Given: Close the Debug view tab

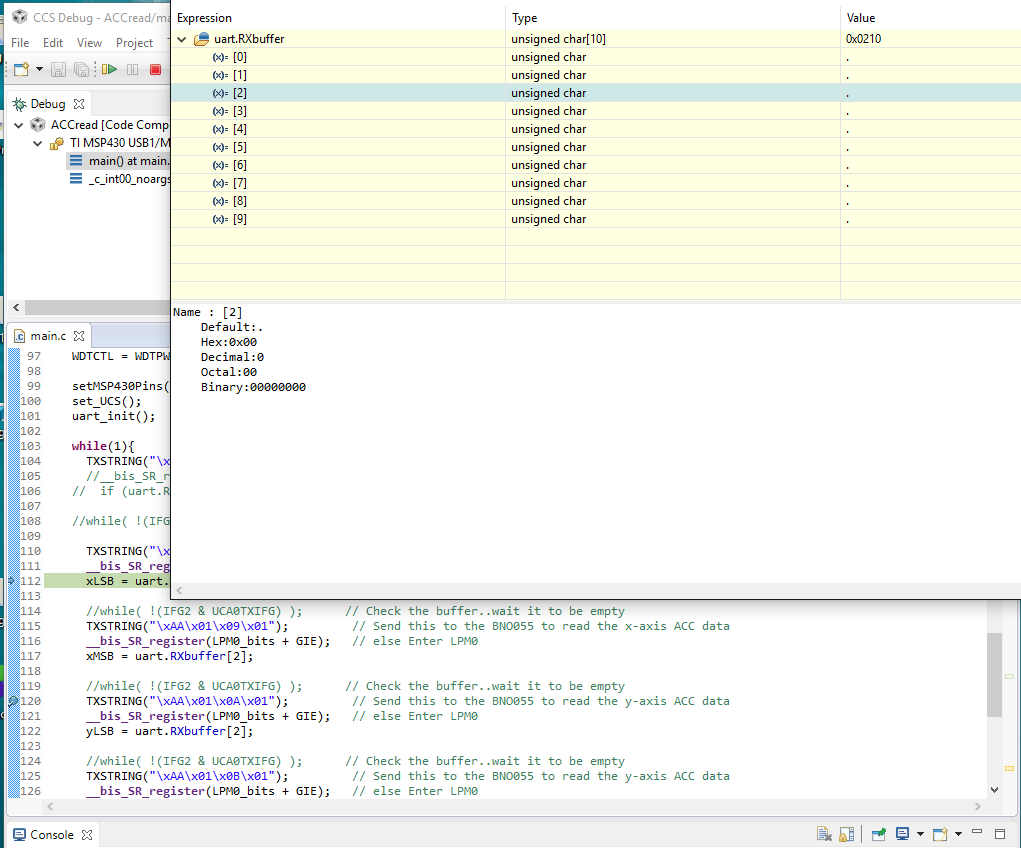Looking at the screenshot, I should (79, 104).
